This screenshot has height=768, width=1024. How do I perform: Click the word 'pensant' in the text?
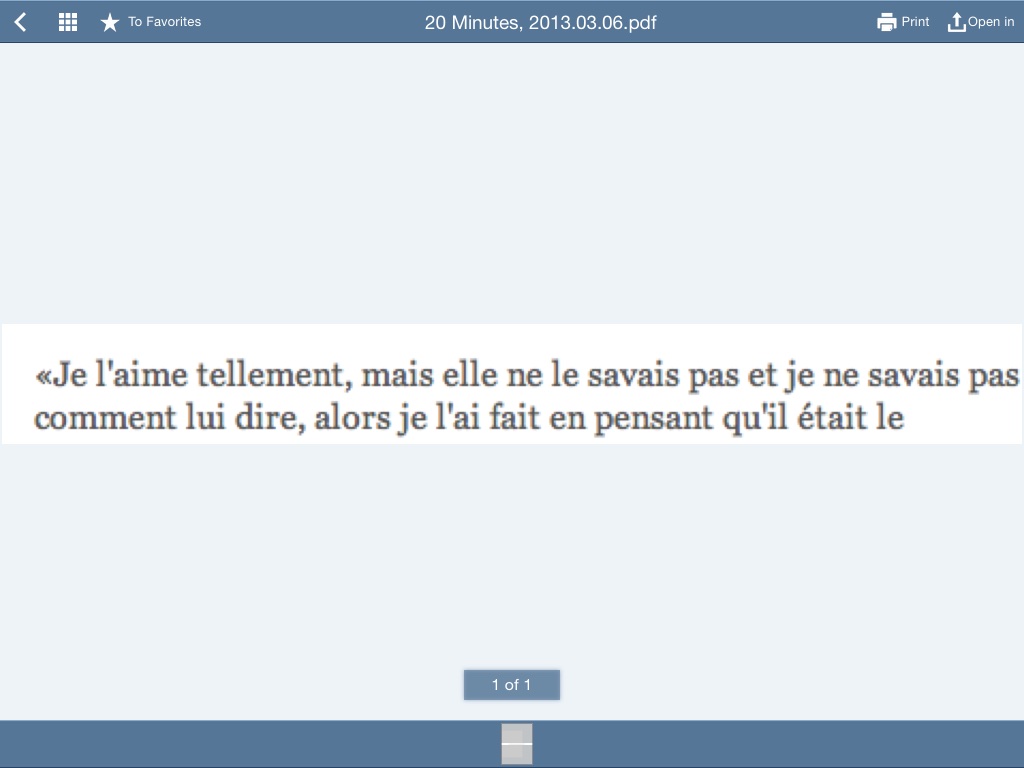(653, 417)
